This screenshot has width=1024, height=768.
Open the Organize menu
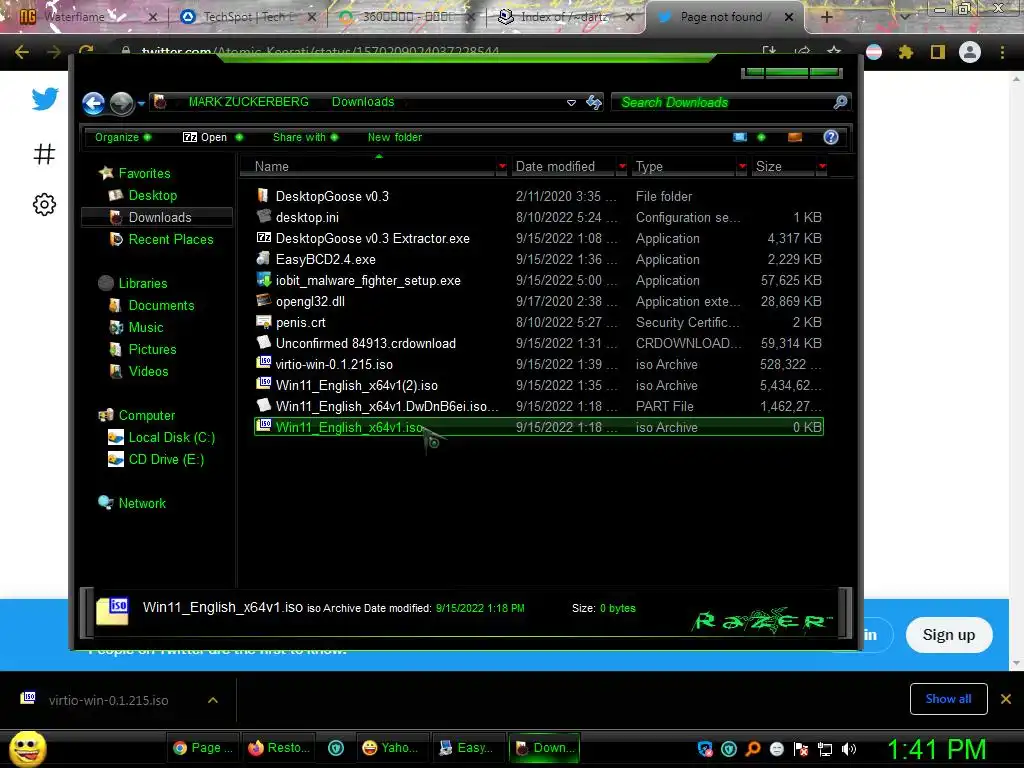(x=123, y=137)
